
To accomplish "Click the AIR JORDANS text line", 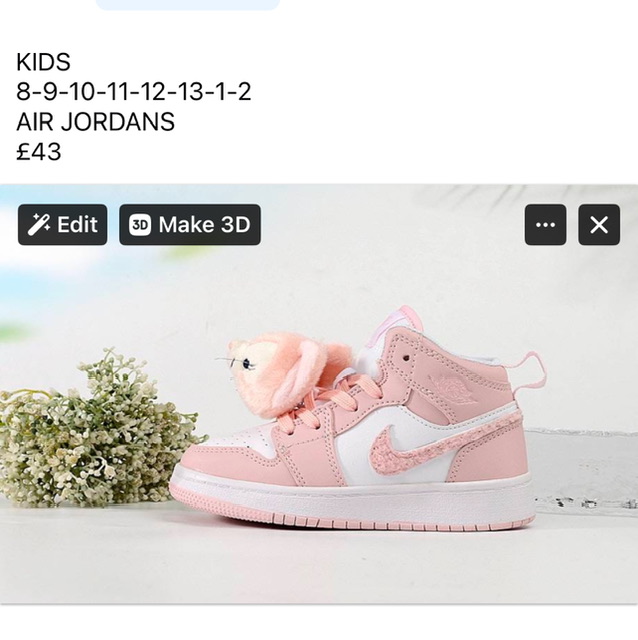I will pos(96,122).
